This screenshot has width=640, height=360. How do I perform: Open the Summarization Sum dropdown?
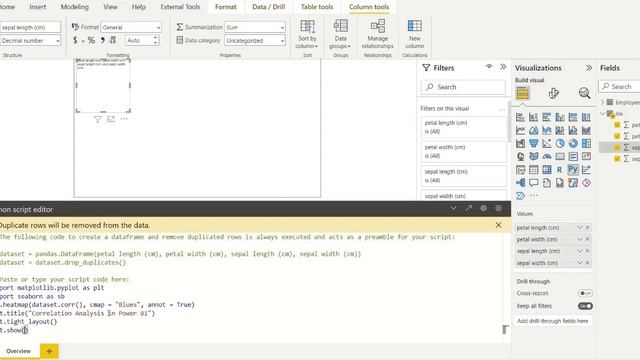click(255, 27)
